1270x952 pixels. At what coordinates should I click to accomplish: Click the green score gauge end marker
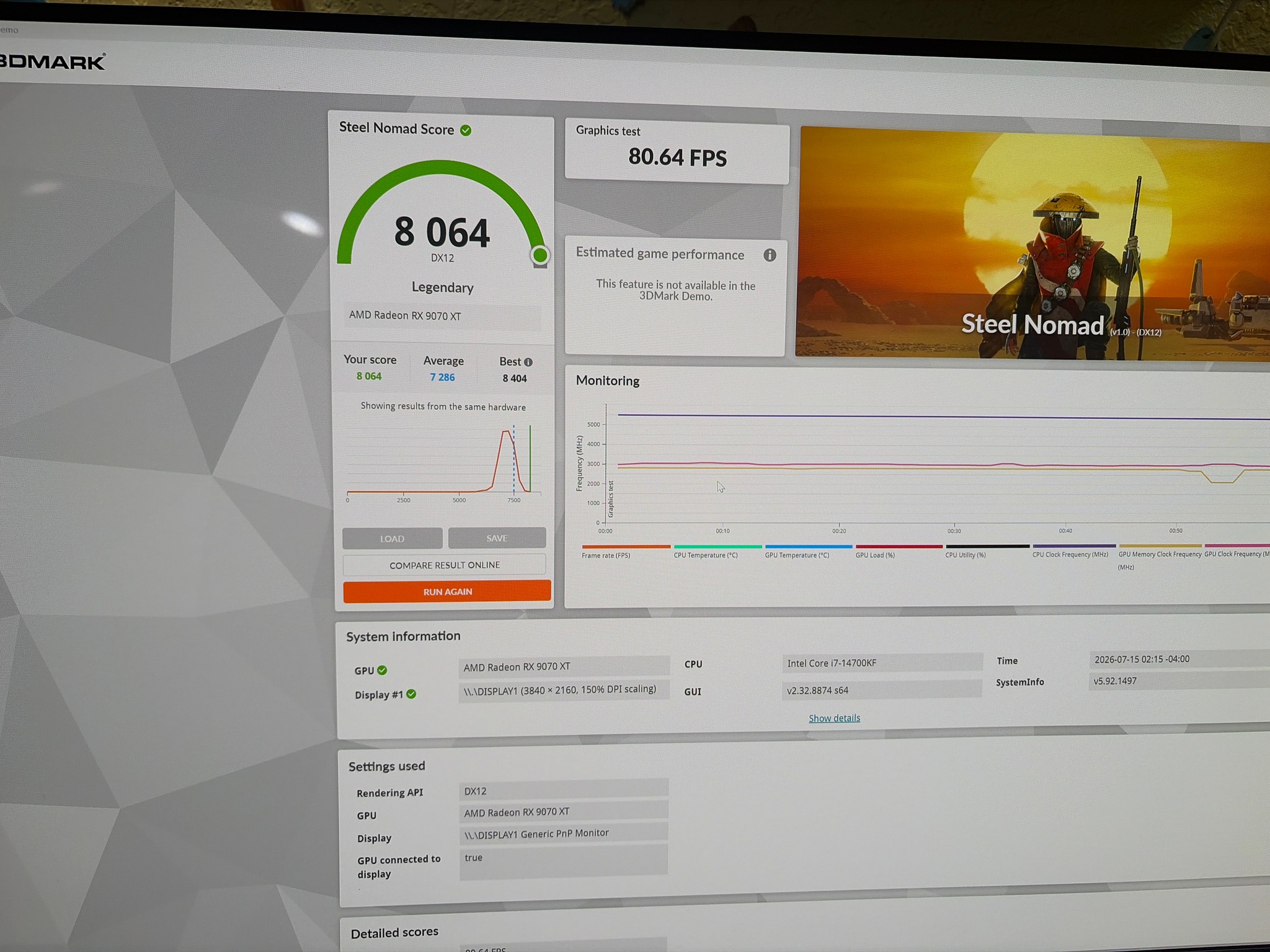pos(540,255)
